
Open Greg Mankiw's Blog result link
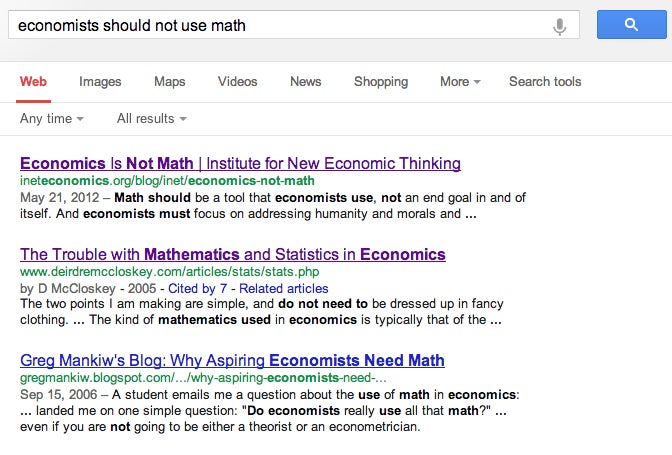[232, 360]
